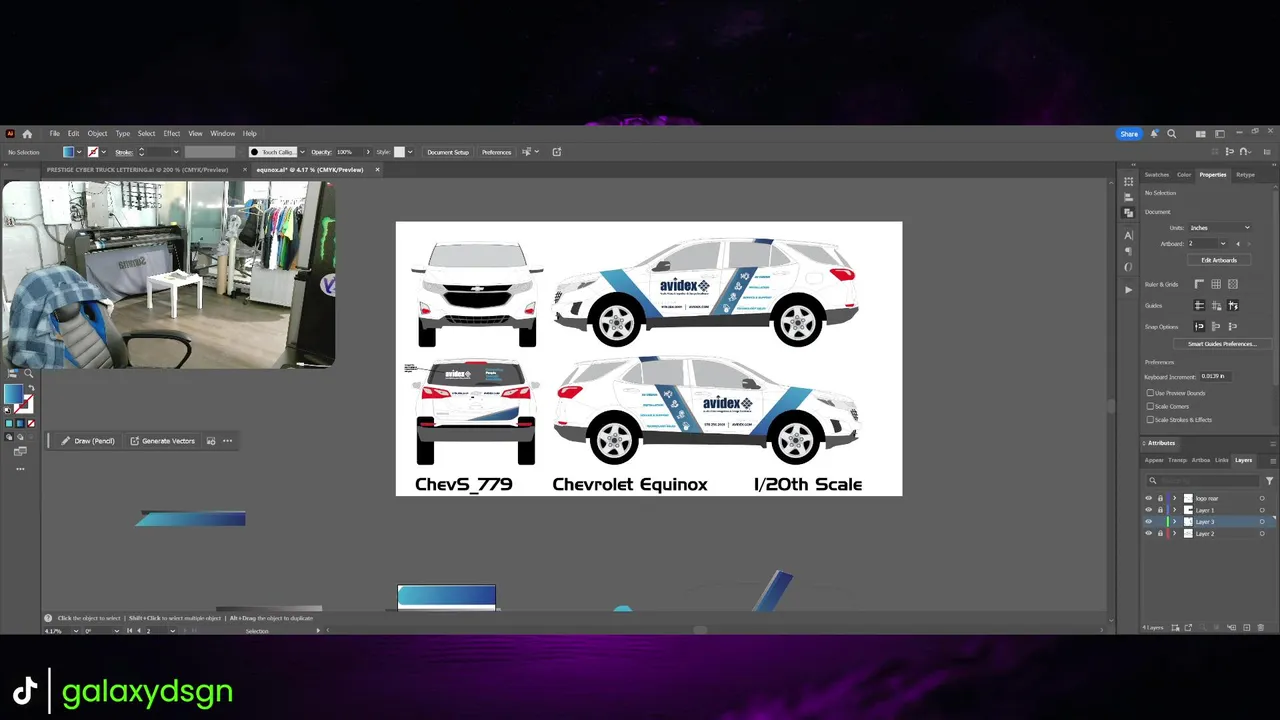Image resolution: width=1280 pixels, height=720 pixels.
Task: Expand Layer 3 contents
Action: 1175,522
